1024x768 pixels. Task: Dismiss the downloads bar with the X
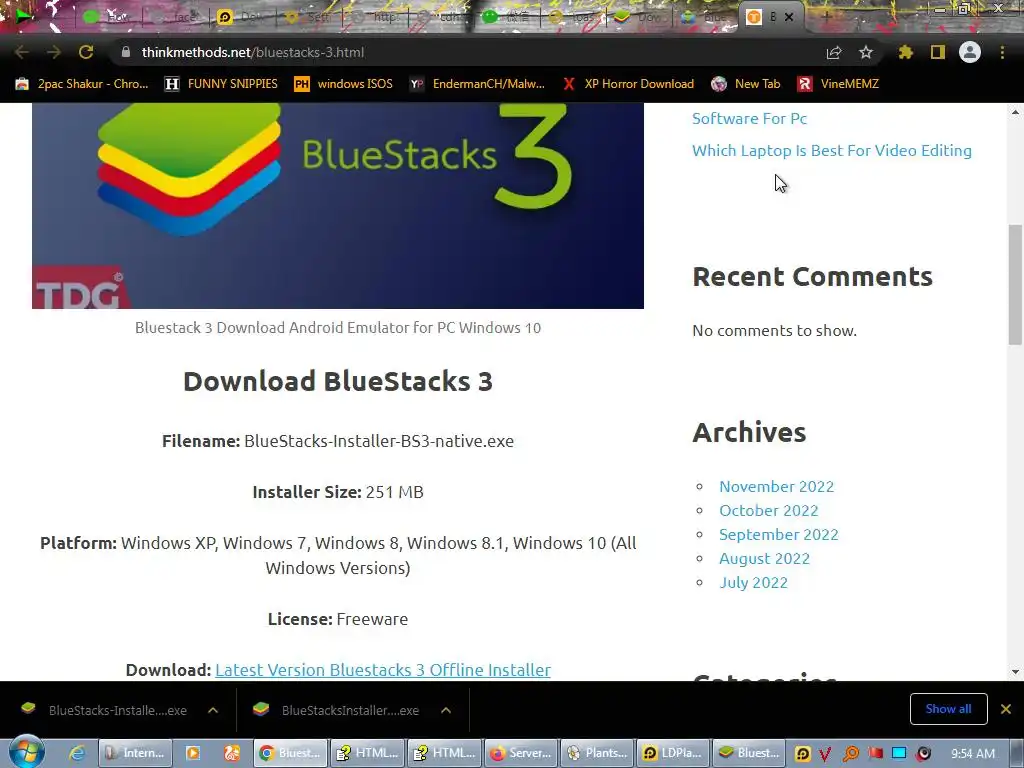pos(1006,709)
